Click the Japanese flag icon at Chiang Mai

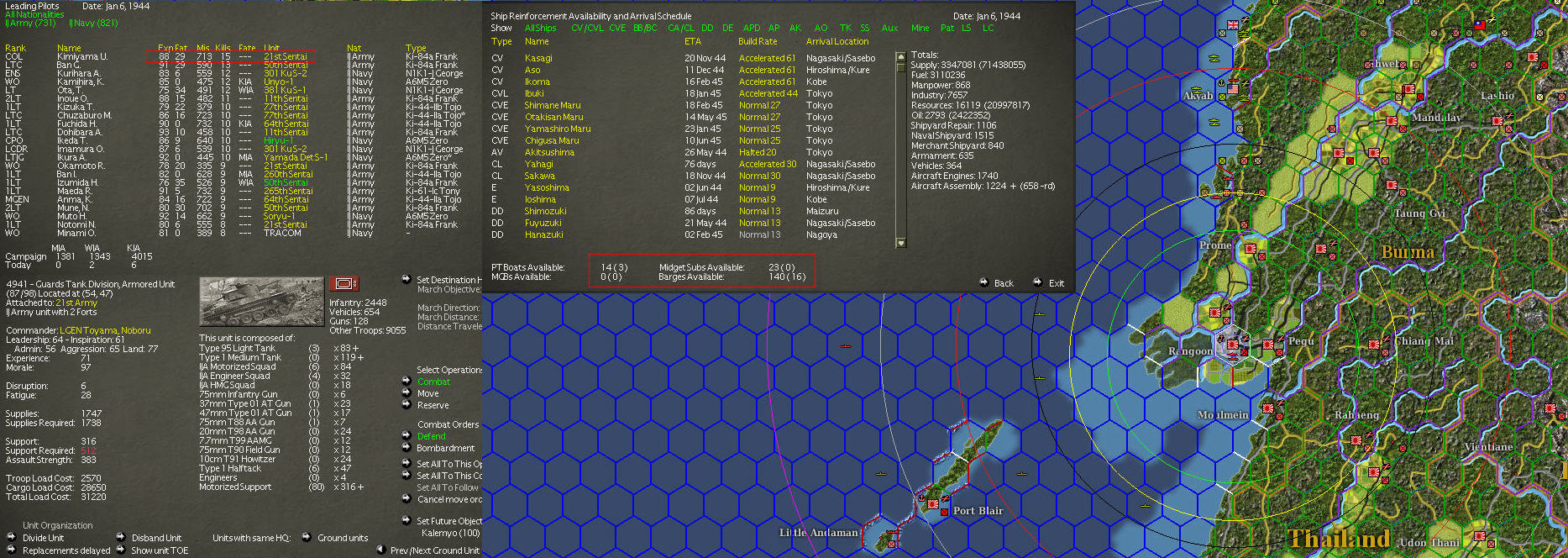pyautogui.click(x=1374, y=345)
